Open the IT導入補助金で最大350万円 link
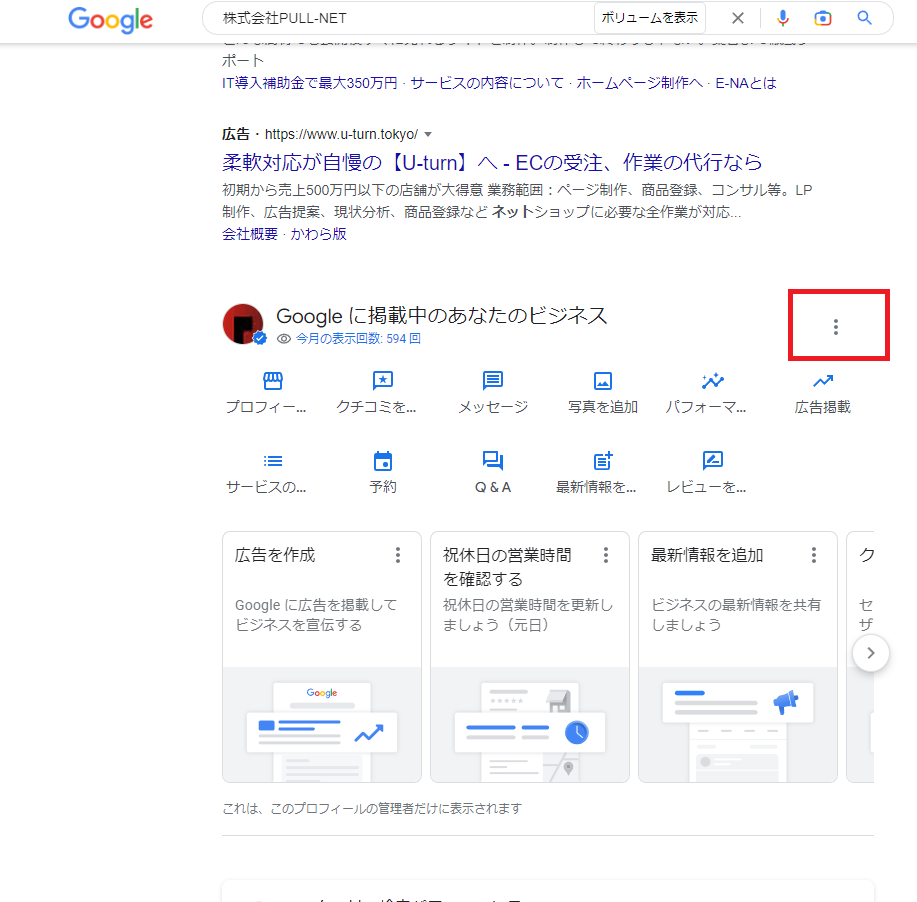917x902 pixels. 309,83
